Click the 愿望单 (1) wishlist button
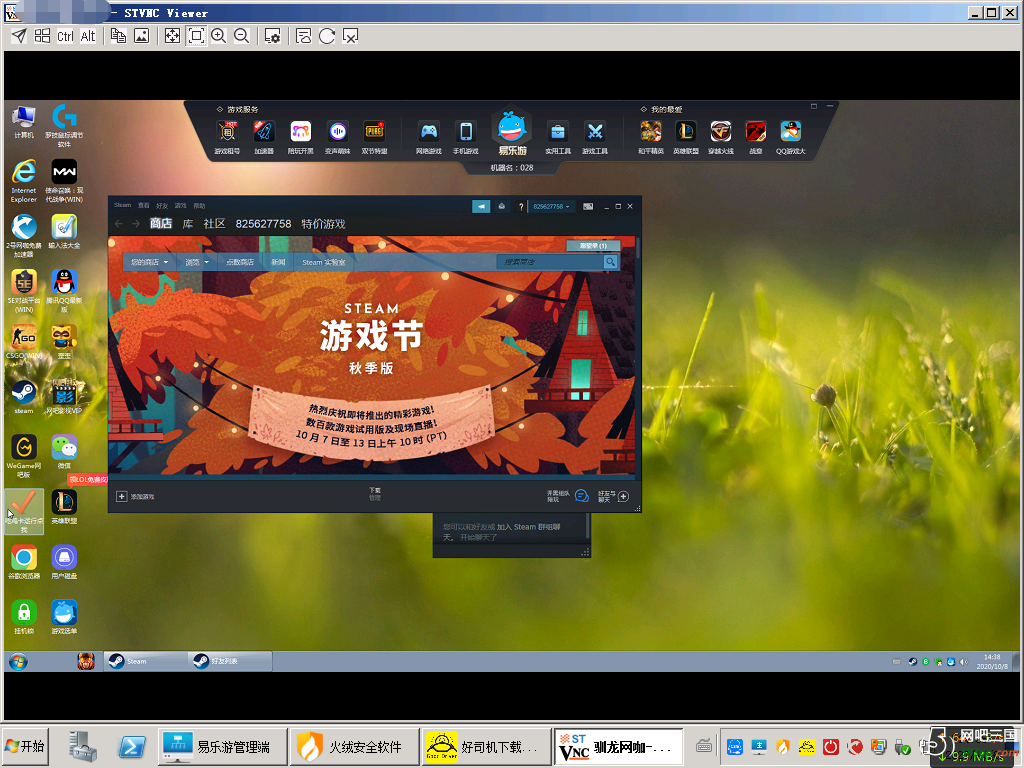The height and width of the screenshot is (768, 1024). pos(593,246)
